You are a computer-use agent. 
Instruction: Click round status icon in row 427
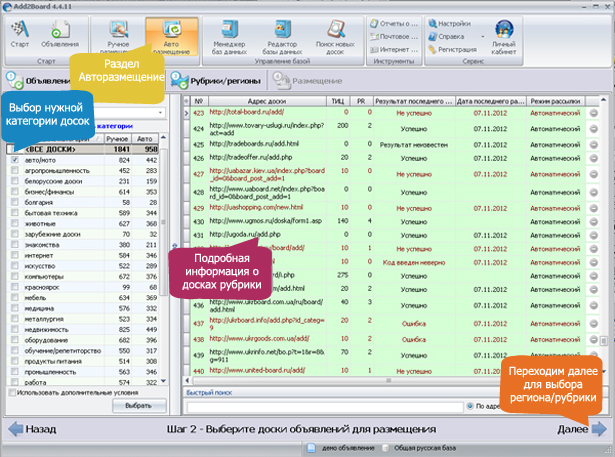[593, 174]
